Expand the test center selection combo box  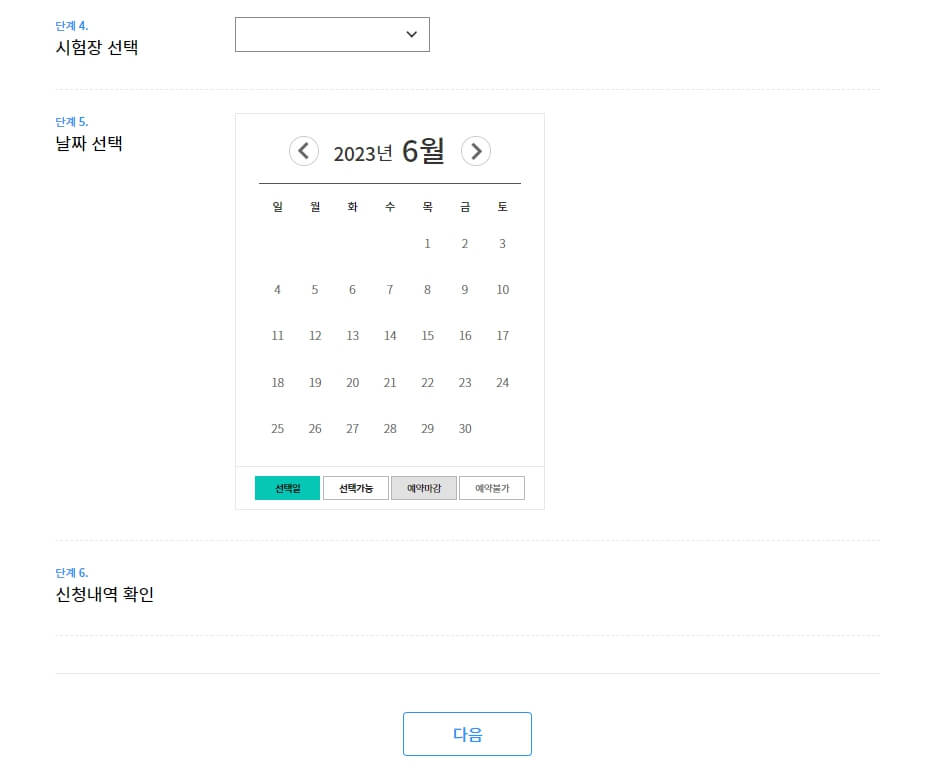(x=332, y=33)
